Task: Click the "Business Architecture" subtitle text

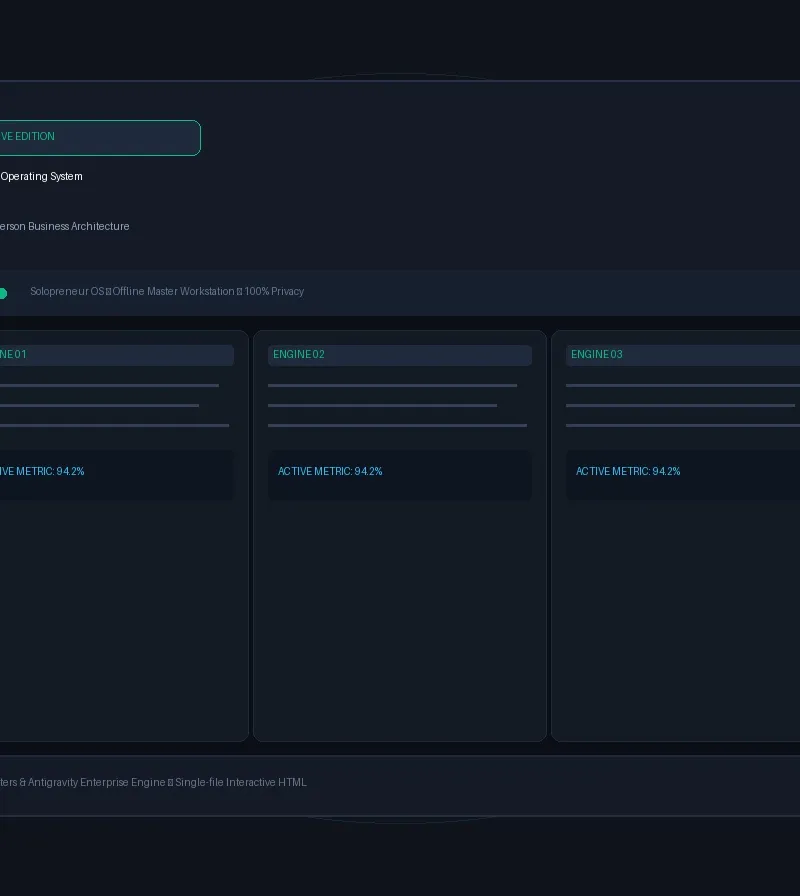Action: pyautogui.click(x=79, y=226)
